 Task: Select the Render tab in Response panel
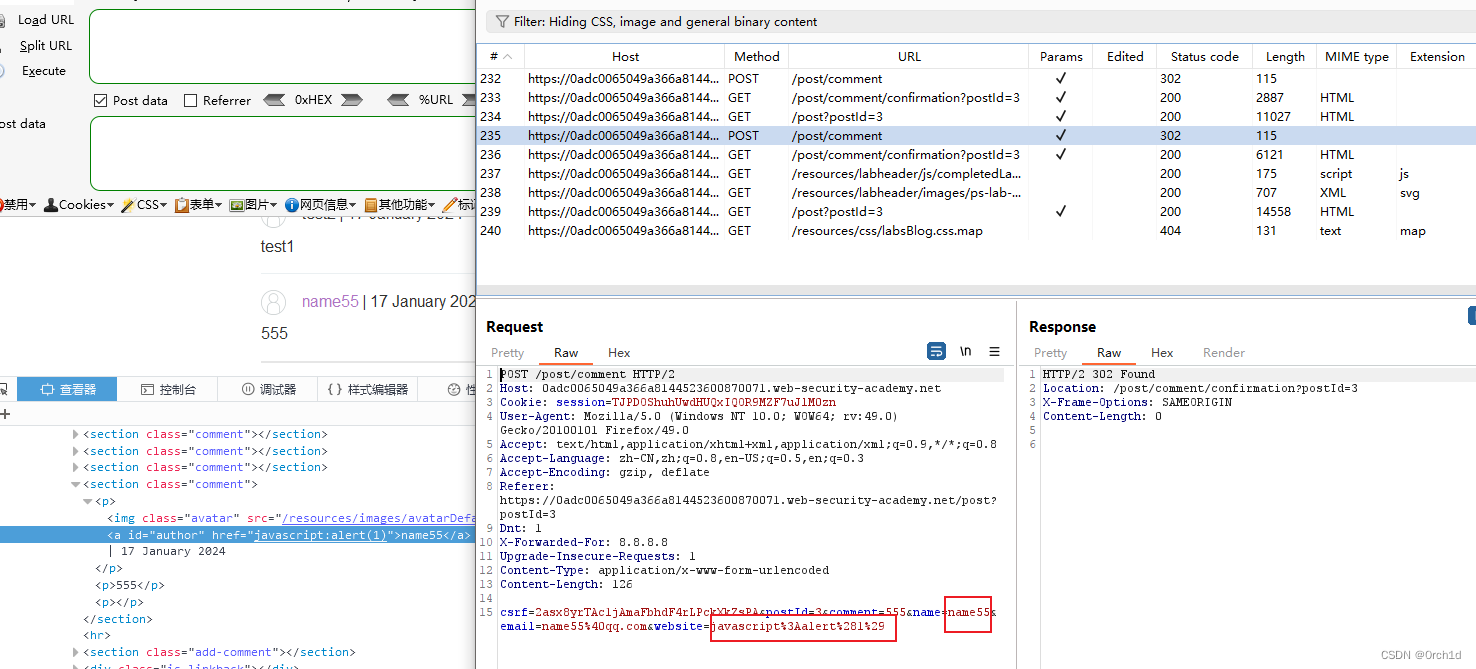click(x=1224, y=352)
